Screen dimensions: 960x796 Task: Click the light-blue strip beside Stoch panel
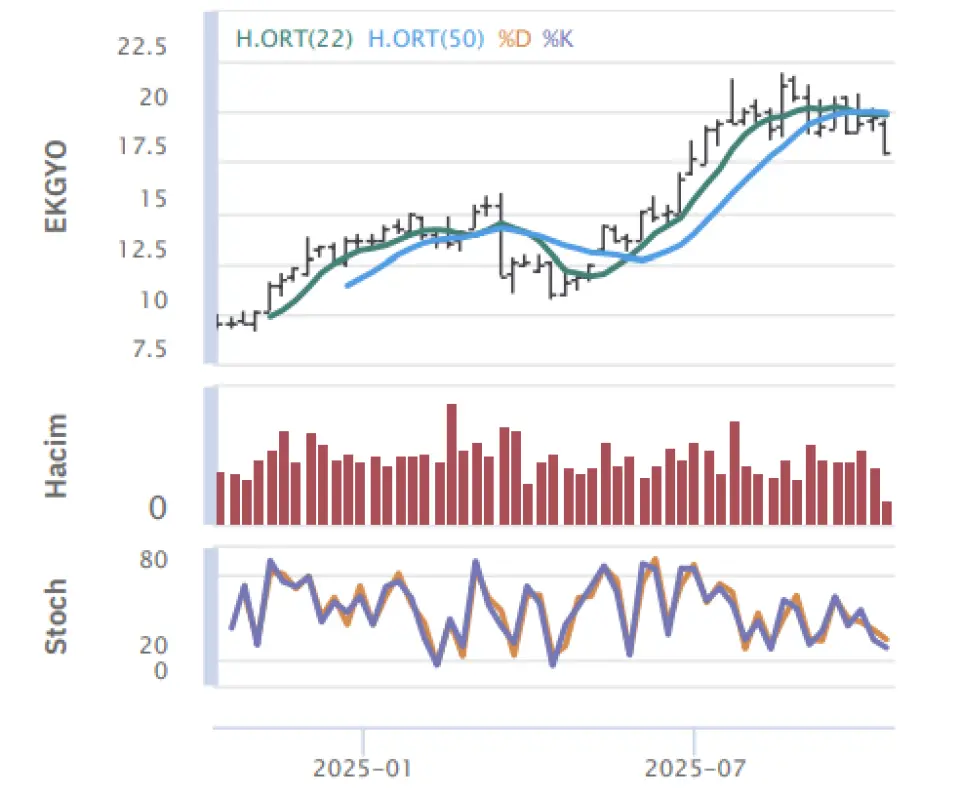coord(211,617)
